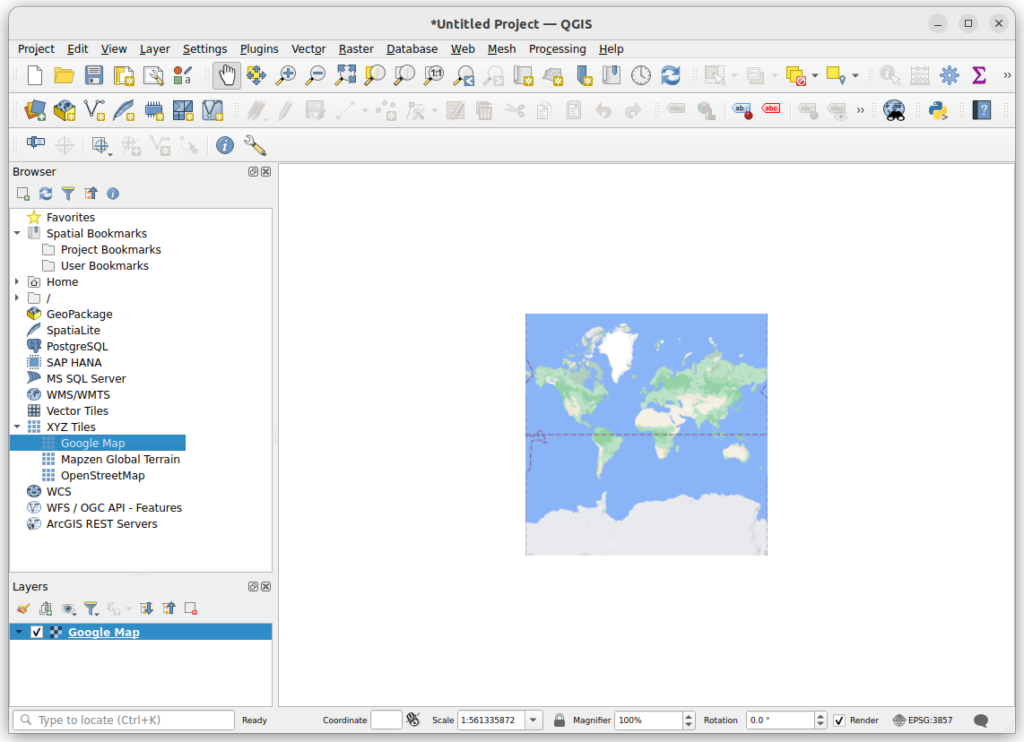Viewport: 1024px width, 742px height.
Task: Click the Data Source Manager icon
Action: pos(33,111)
